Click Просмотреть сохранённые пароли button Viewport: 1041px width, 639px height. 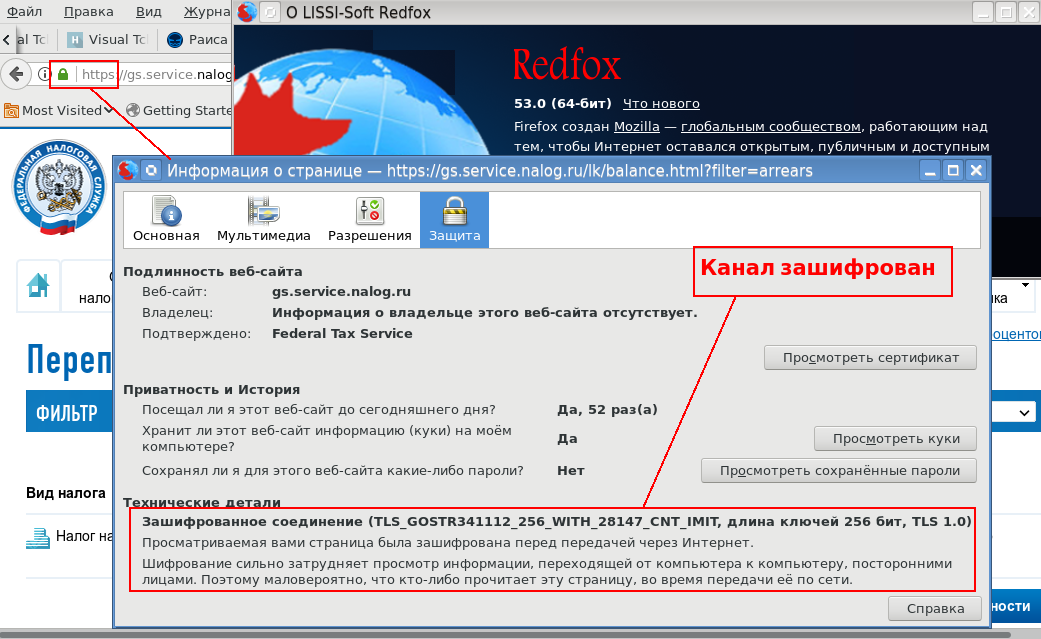(x=839, y=470)
